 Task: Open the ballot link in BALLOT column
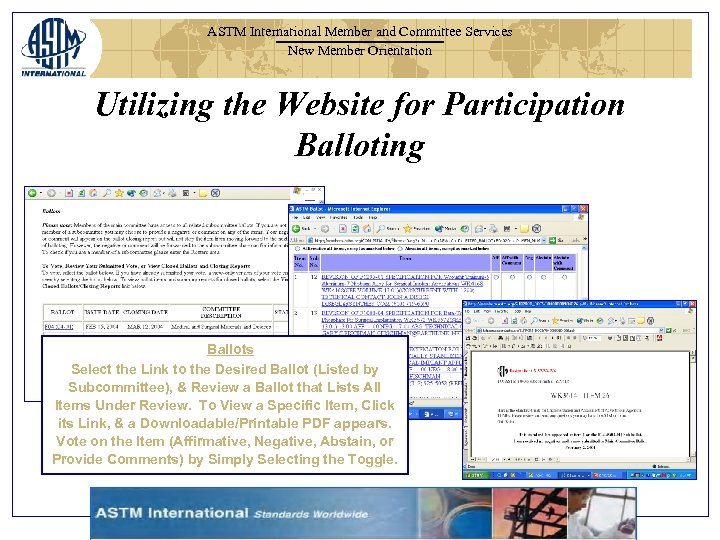point(58,326)
